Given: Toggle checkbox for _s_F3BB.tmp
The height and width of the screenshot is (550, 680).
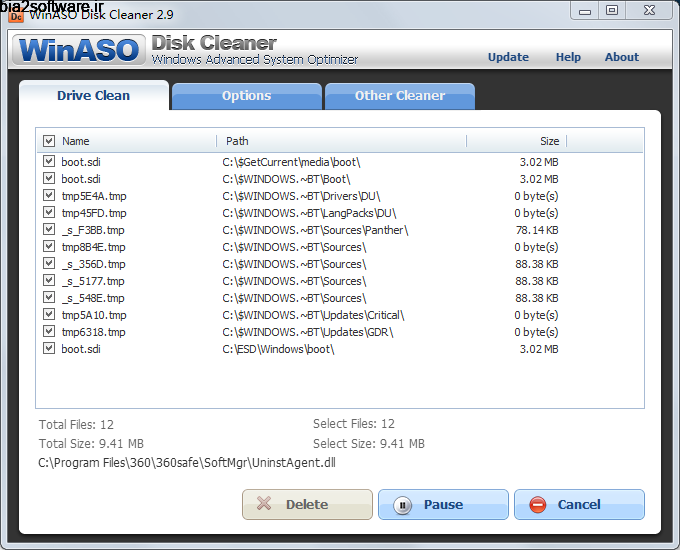Looking at the screenshot, I should pyautogui.click(x=49, y=229).
